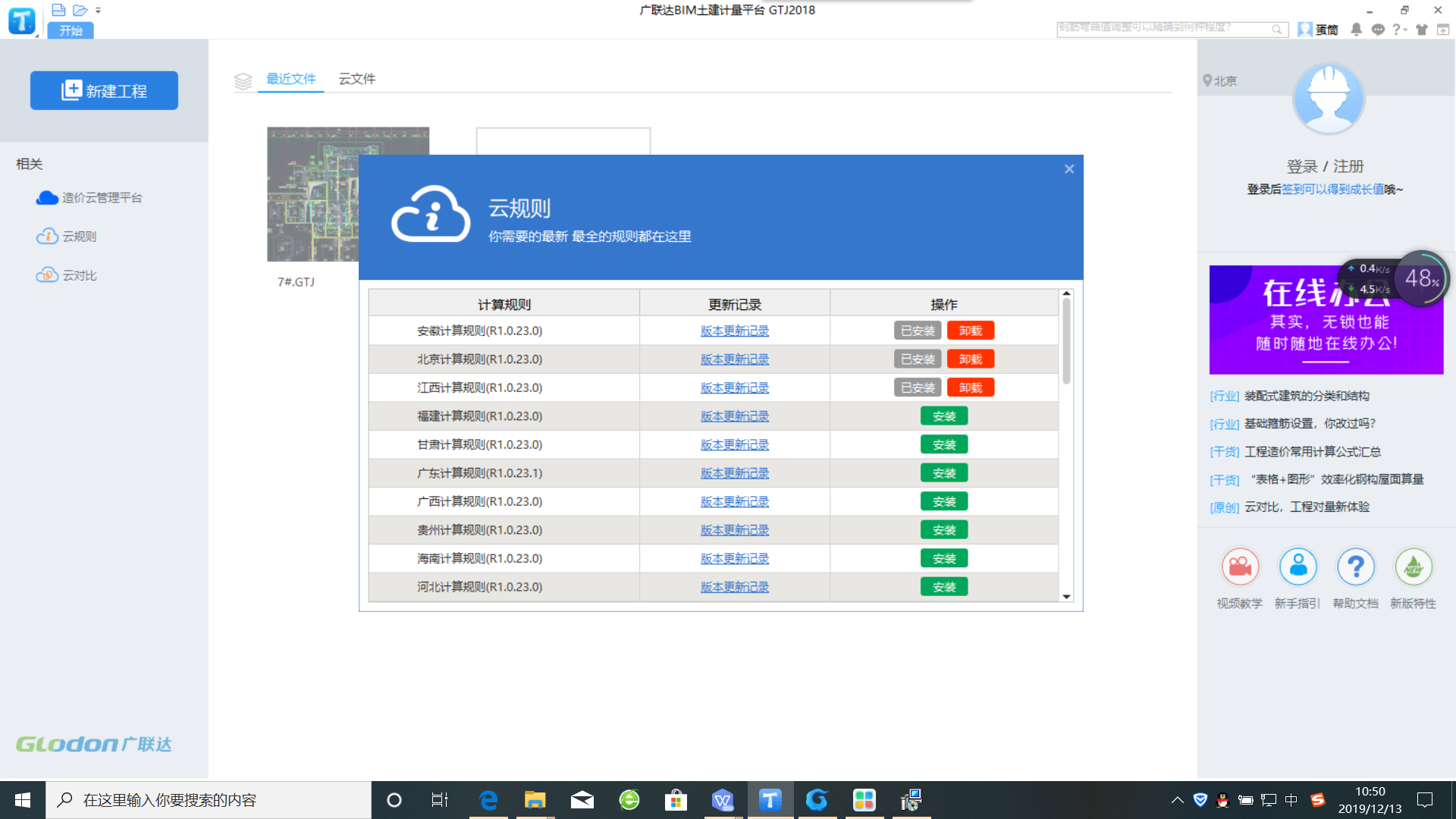Install 广西计算规则 via 安装 button

944,501
